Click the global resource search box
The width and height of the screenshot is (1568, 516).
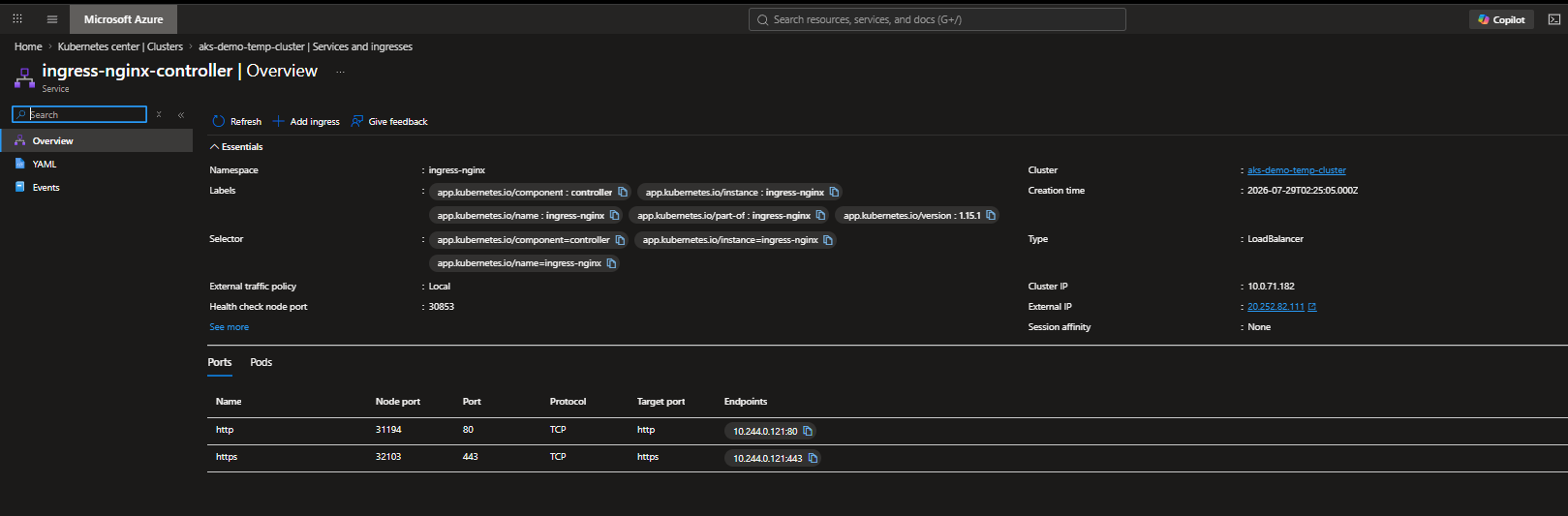coord(937,19)
